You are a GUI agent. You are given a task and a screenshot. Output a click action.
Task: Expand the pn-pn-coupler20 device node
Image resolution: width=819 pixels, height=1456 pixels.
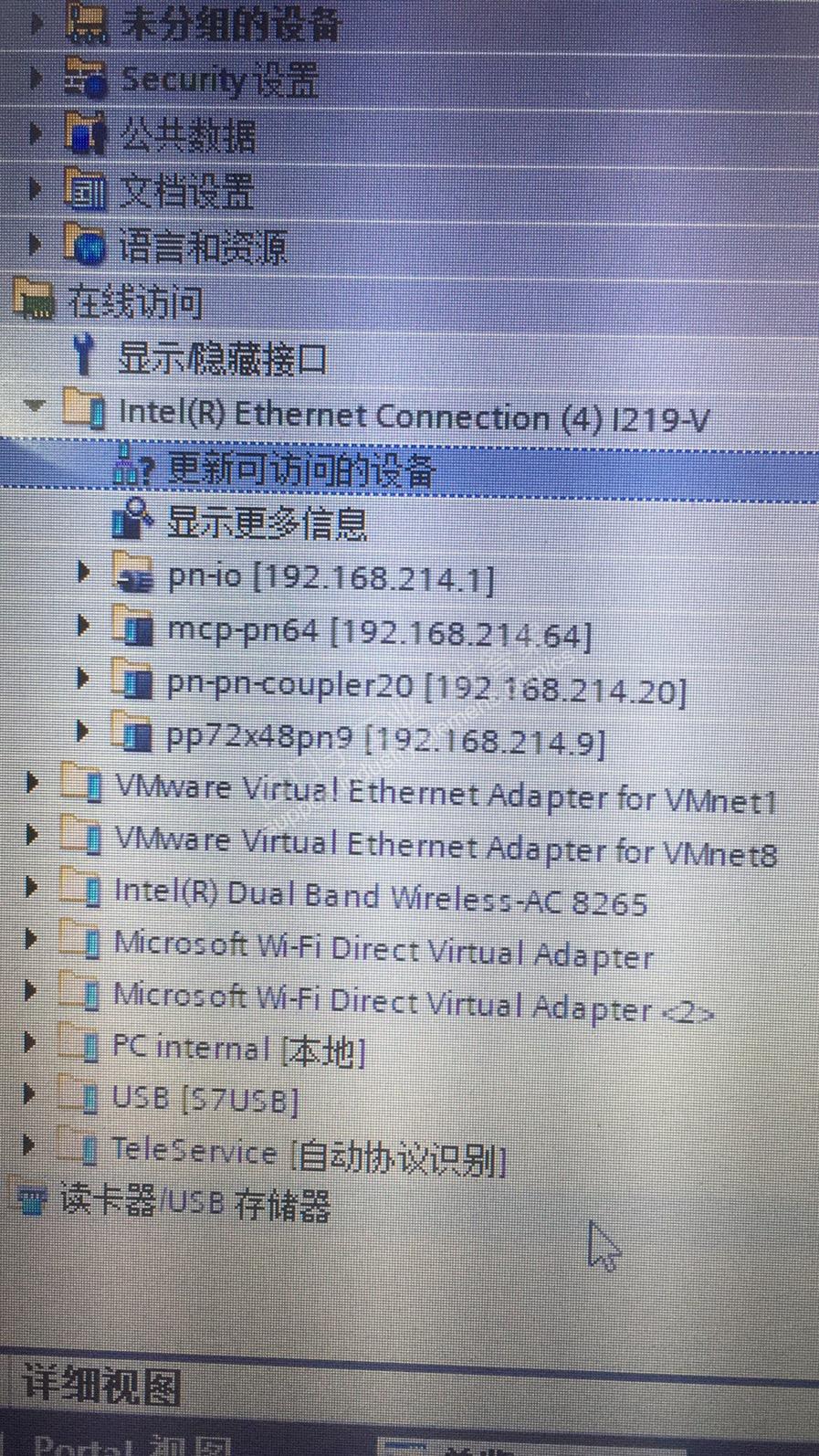[x=83, y=679]
